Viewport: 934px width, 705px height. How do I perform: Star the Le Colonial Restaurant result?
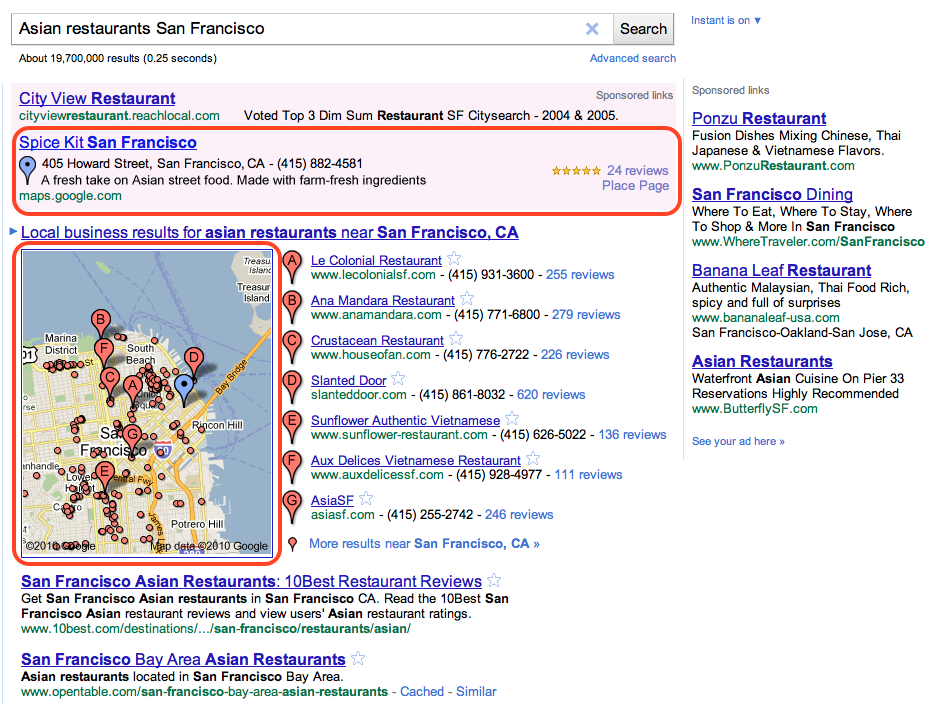coord(454,258)
